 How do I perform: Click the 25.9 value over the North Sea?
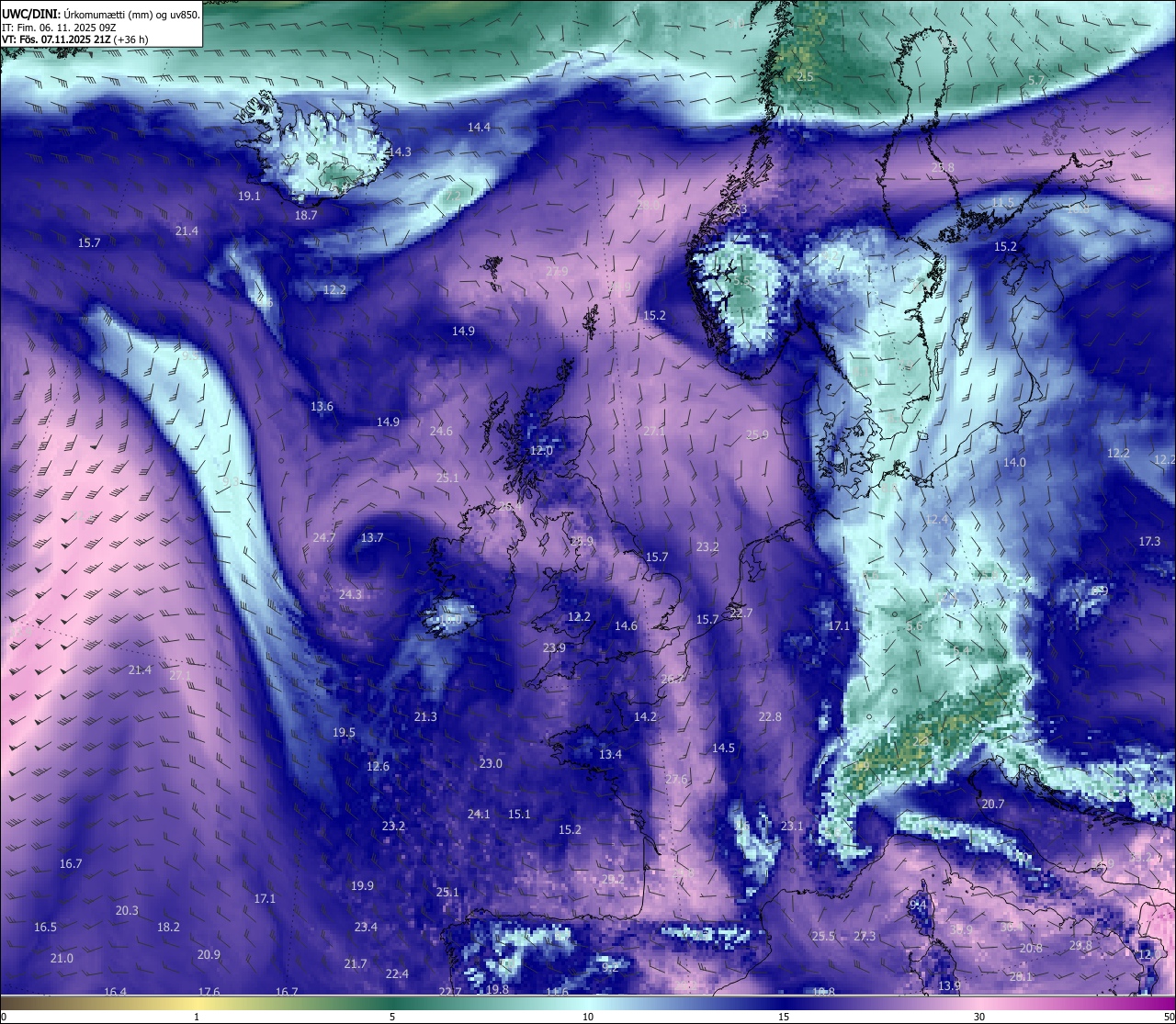[x=757, y=434]
